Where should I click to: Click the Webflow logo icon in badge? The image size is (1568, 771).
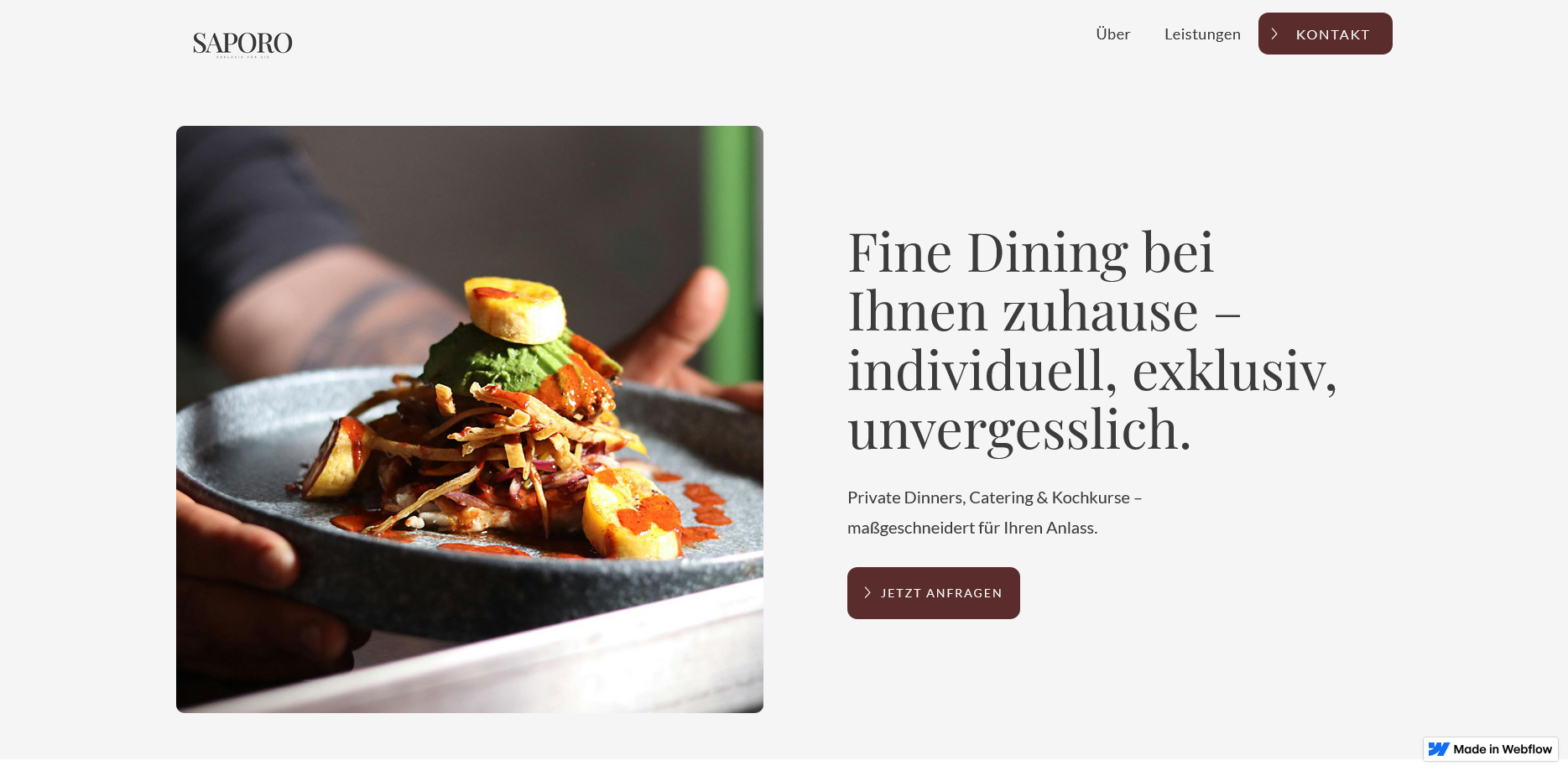(1439, 749)
